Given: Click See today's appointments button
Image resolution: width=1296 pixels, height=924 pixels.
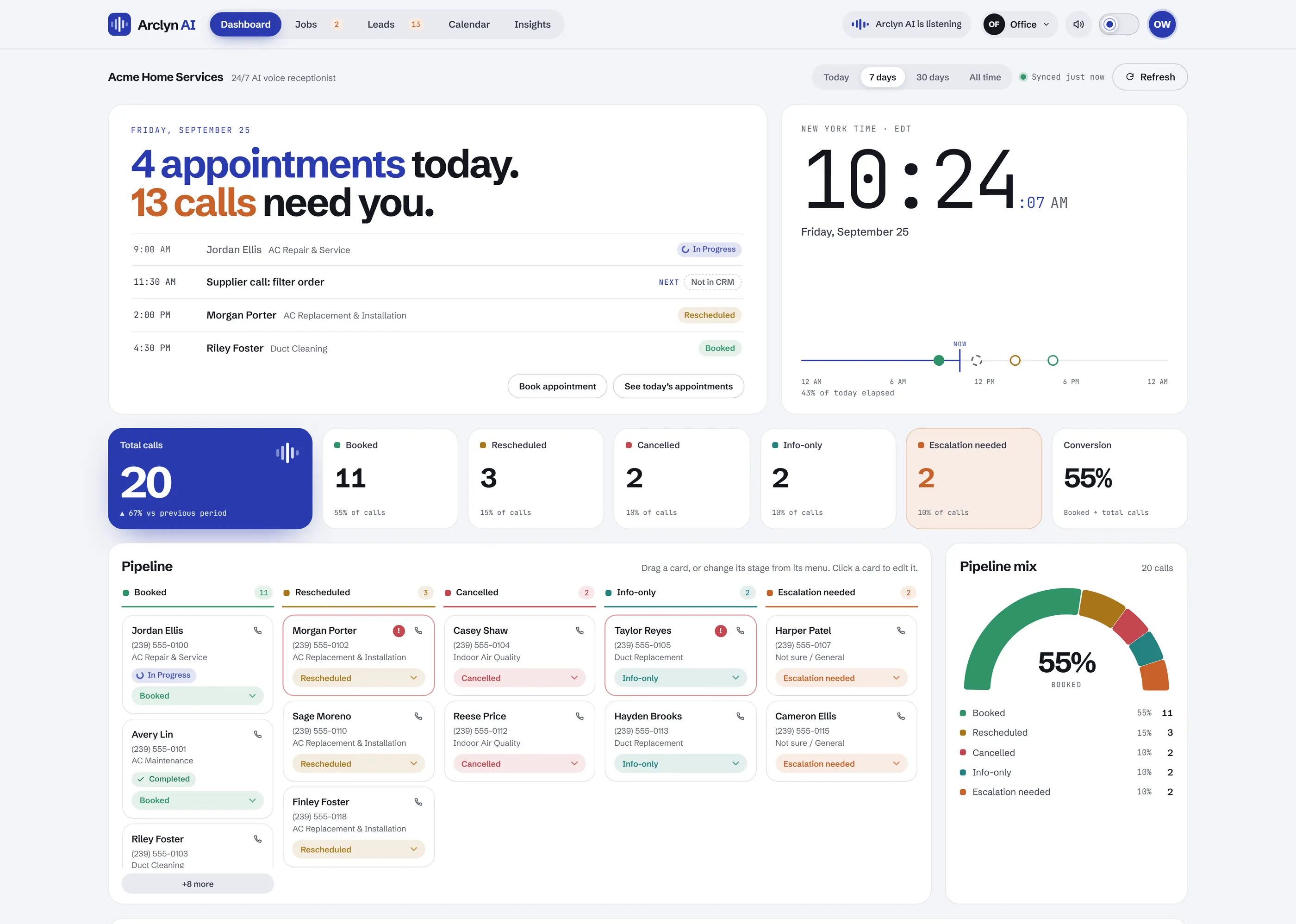Looking at the screenshot, I should coord(678,387).
